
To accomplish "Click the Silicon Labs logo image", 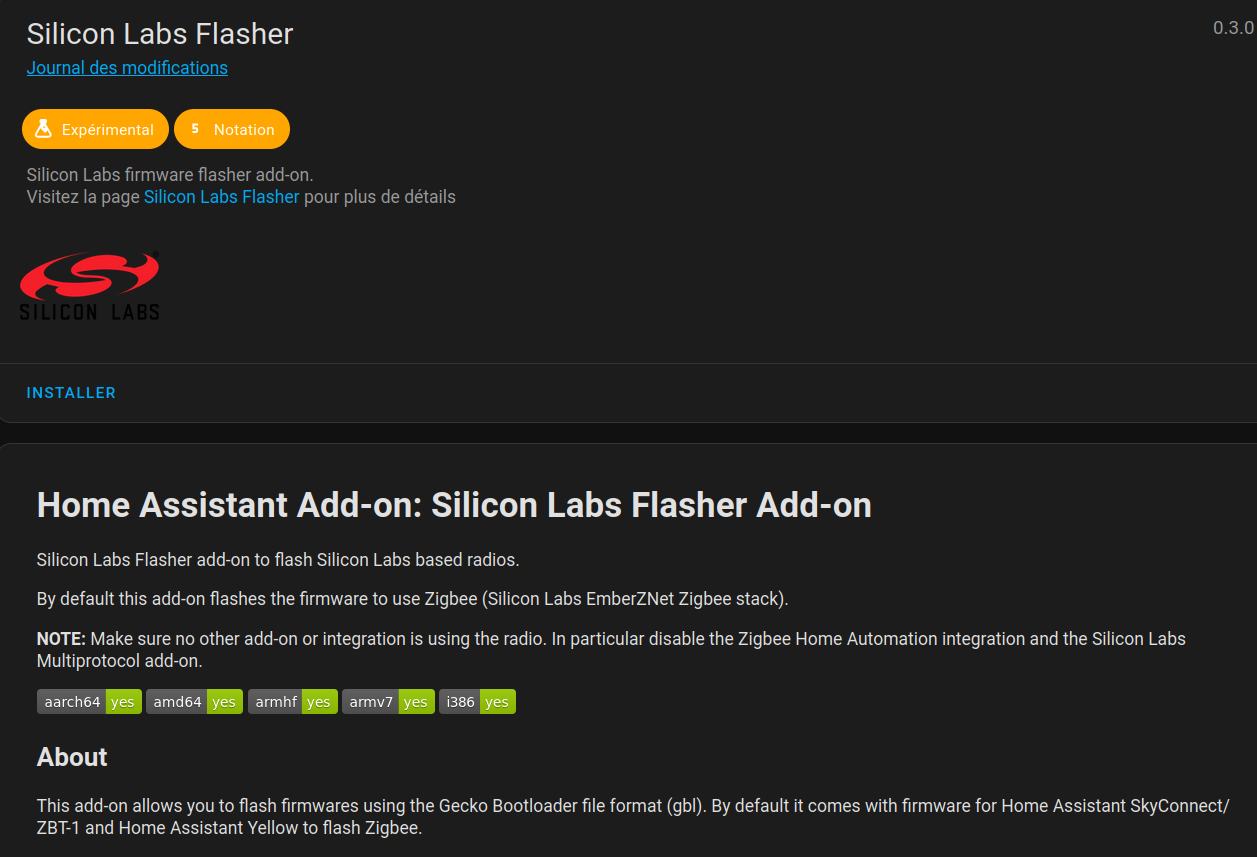I will (x=90, y=286).
